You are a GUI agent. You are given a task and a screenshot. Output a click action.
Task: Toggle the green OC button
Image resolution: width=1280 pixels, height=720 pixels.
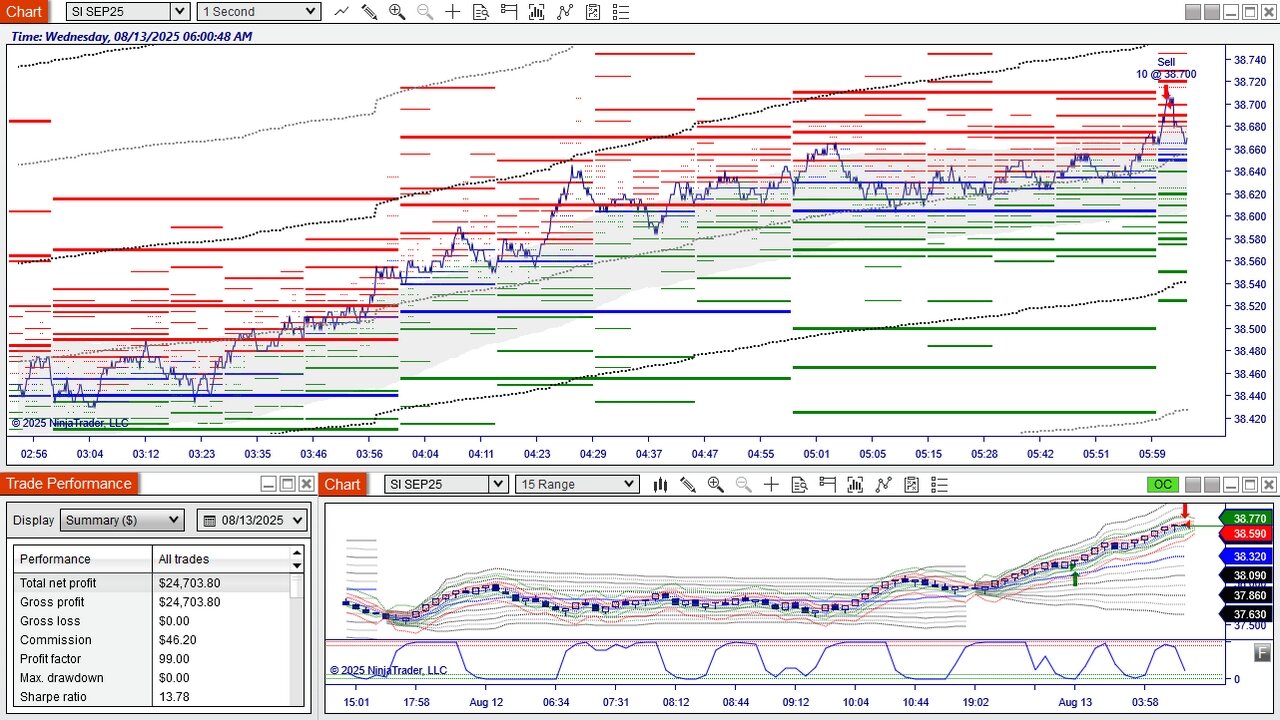[x=1163, y=484]
